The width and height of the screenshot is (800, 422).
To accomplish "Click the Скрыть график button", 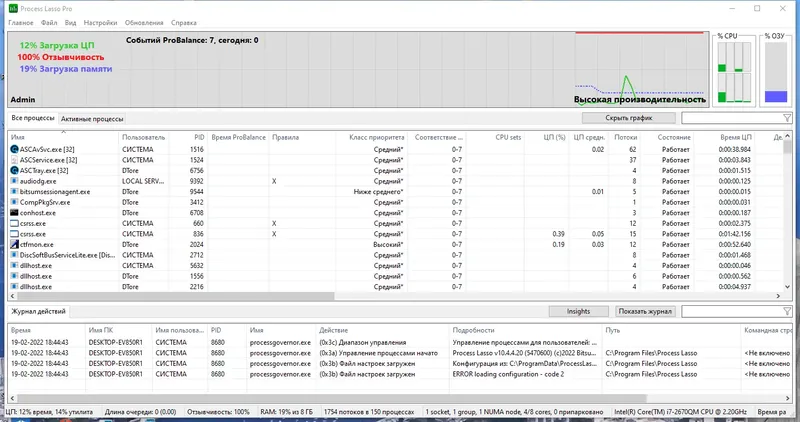I will (x=629, y=118).
